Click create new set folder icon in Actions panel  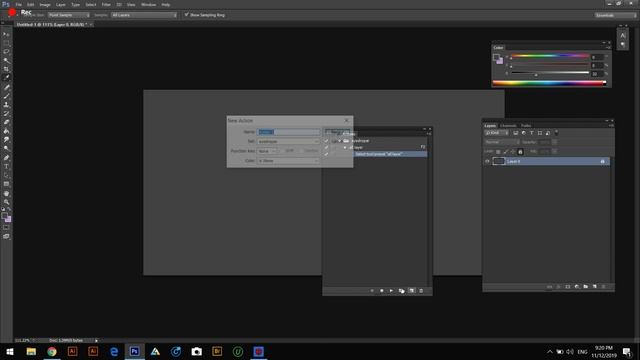pos(401,291)
